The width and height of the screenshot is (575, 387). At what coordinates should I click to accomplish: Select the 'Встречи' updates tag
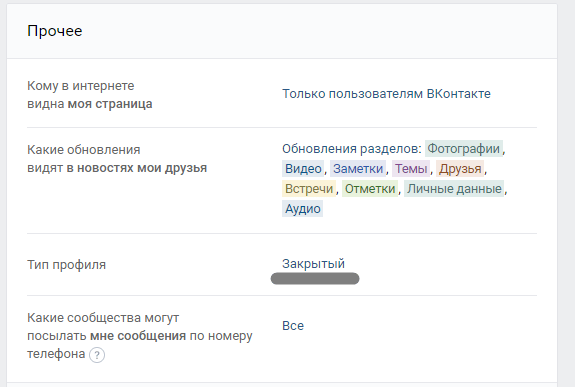(x=309, y=189)
